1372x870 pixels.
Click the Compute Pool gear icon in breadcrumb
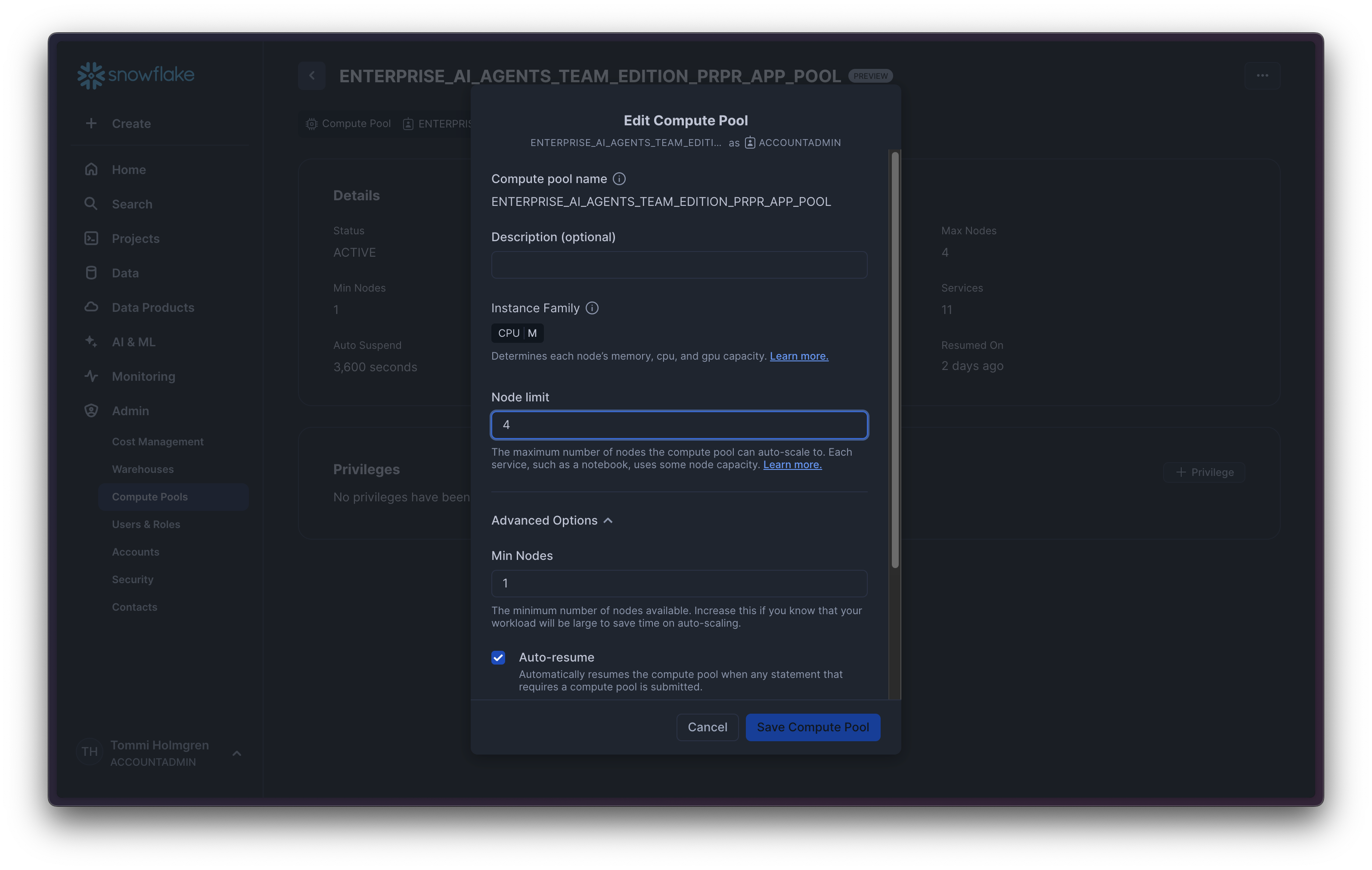pyautogui.click(x=311, y=124)
